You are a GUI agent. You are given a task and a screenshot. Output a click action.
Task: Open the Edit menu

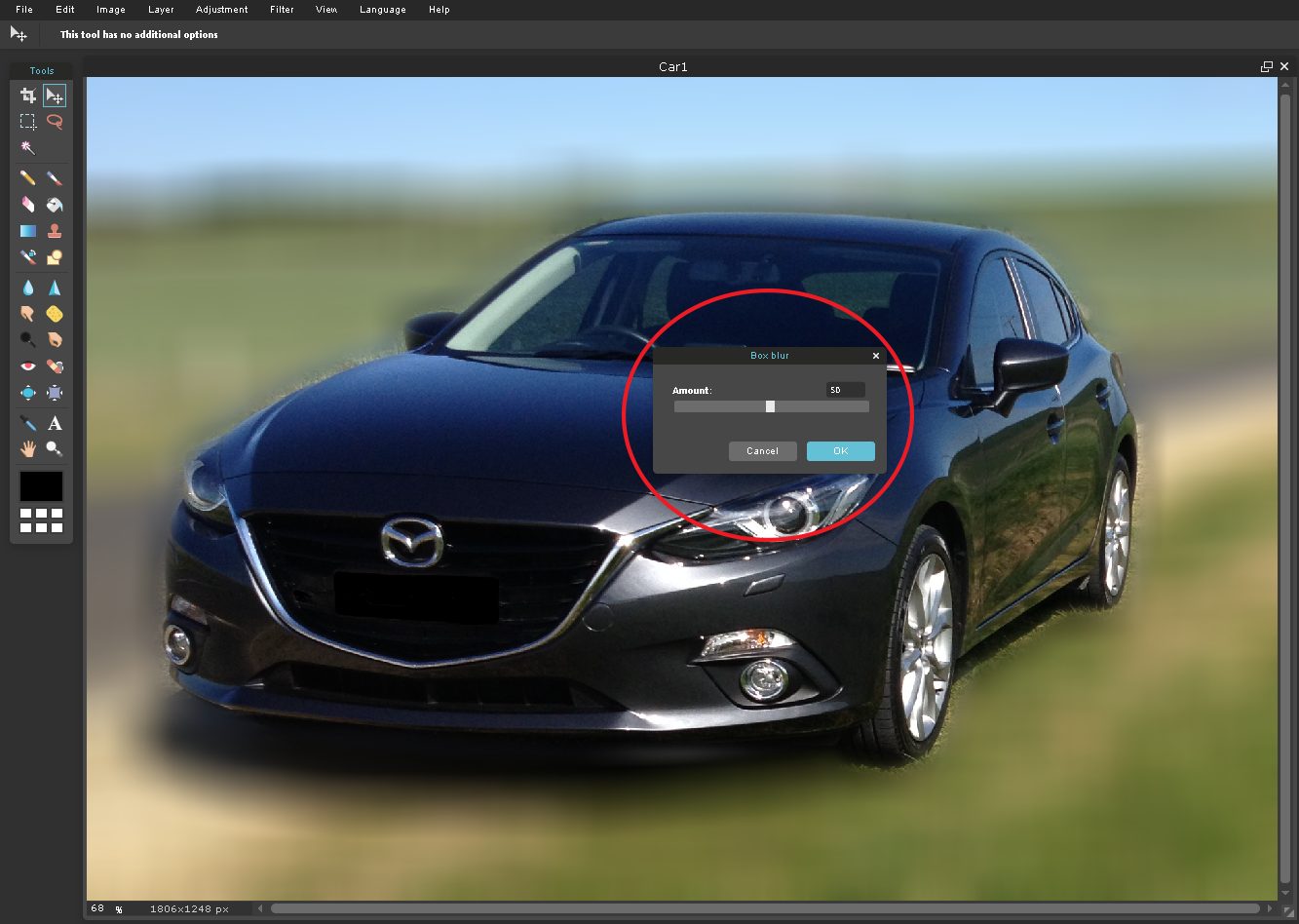tap(65, 10)
